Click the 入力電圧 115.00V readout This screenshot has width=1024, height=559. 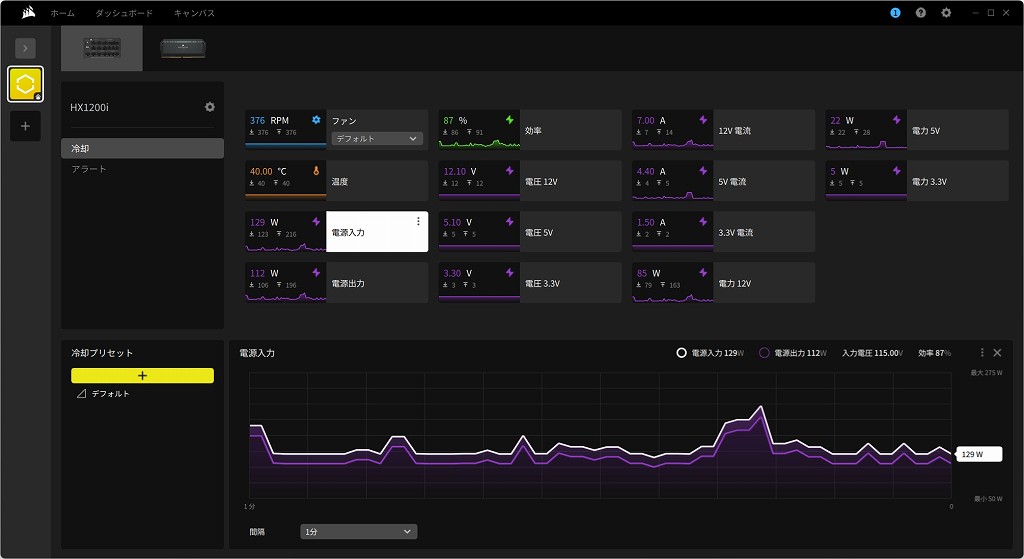pyautogui.click(x=872, y=353)
